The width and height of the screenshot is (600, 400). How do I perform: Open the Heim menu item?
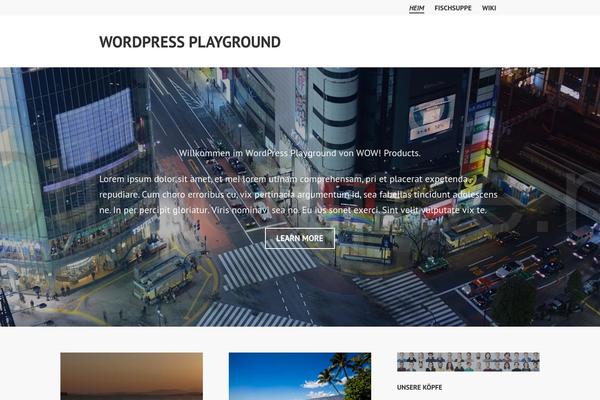click(x=416, y=8)
